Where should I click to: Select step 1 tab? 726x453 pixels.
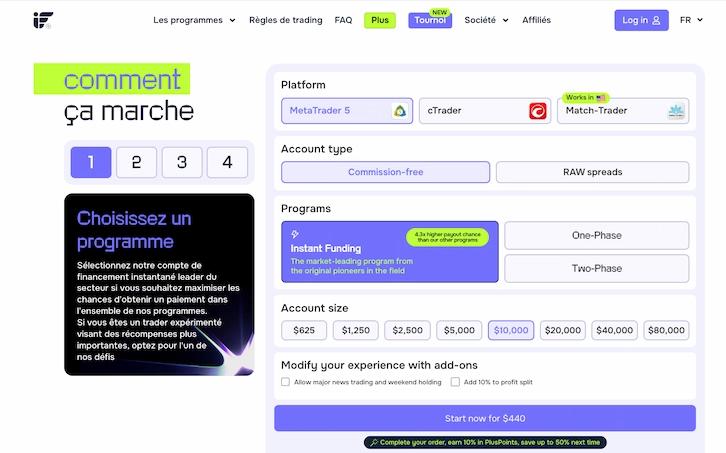click(91, 162)
